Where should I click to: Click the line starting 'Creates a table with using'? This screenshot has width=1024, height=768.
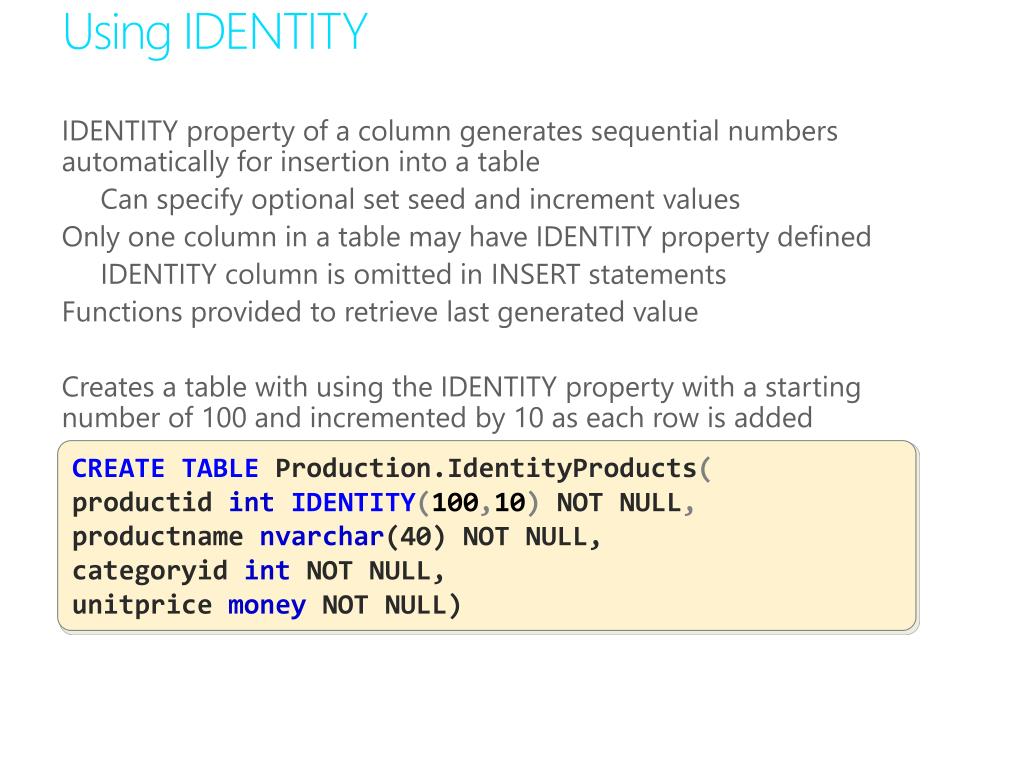point(461,388)
